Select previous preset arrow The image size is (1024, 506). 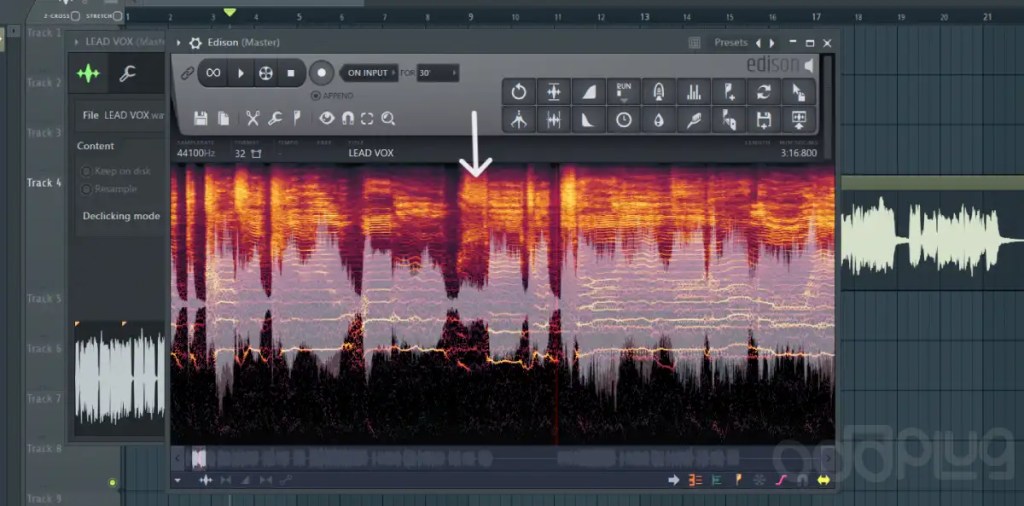coord(758,43)
